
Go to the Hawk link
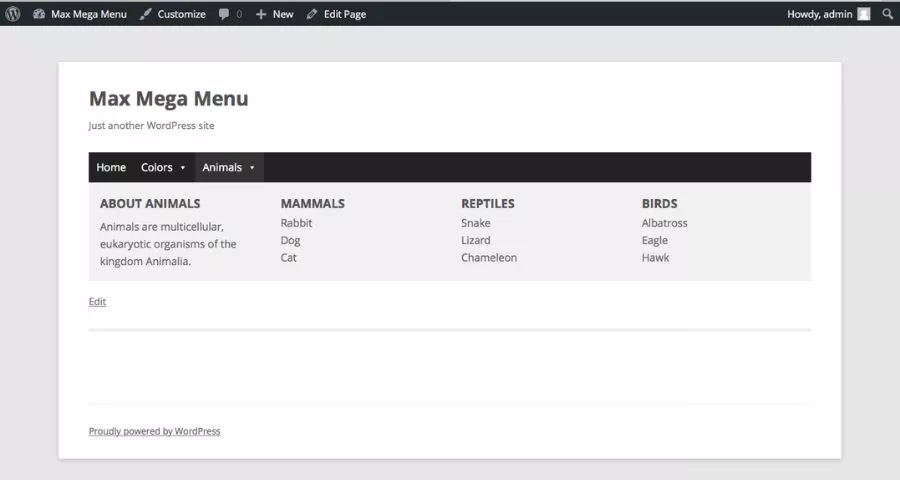655,257
